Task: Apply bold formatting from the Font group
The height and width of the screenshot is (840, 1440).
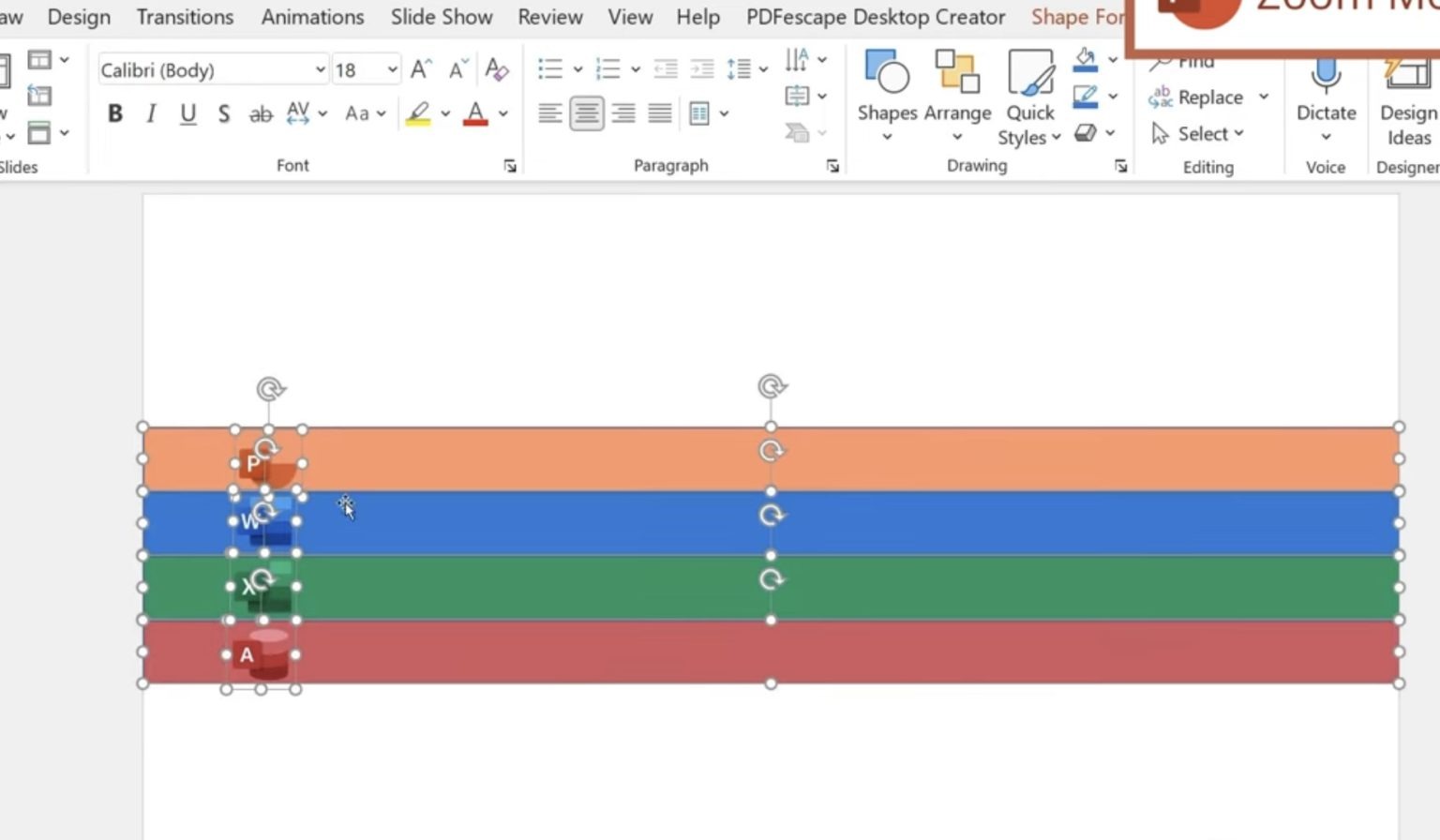Action: [x=114, y=112]
